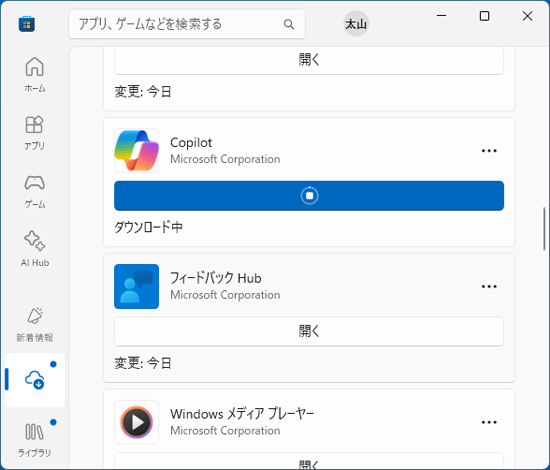Click 変更: 今日 under フィードバック Hub

click(x=143, y=363)
